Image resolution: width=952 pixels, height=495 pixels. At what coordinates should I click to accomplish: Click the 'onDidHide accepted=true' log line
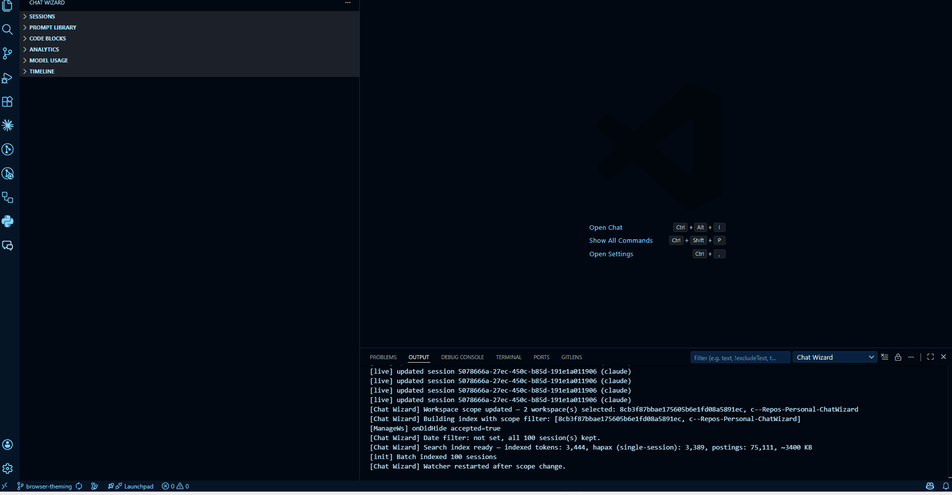435,428
